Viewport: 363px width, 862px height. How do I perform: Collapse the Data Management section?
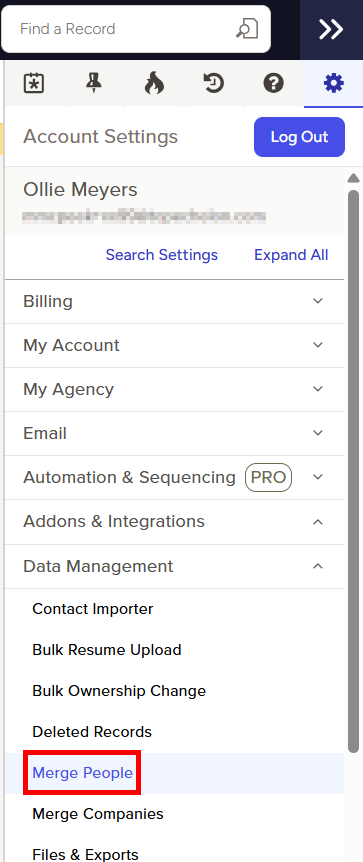[174, 566]
